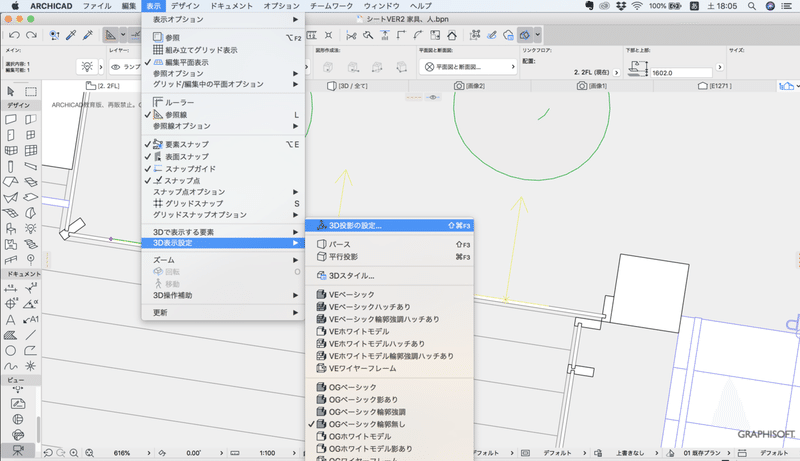Apply VEホワイトモデル 3D style
Image resolution: width=800 pixels, height=461 pixels.
389,331
